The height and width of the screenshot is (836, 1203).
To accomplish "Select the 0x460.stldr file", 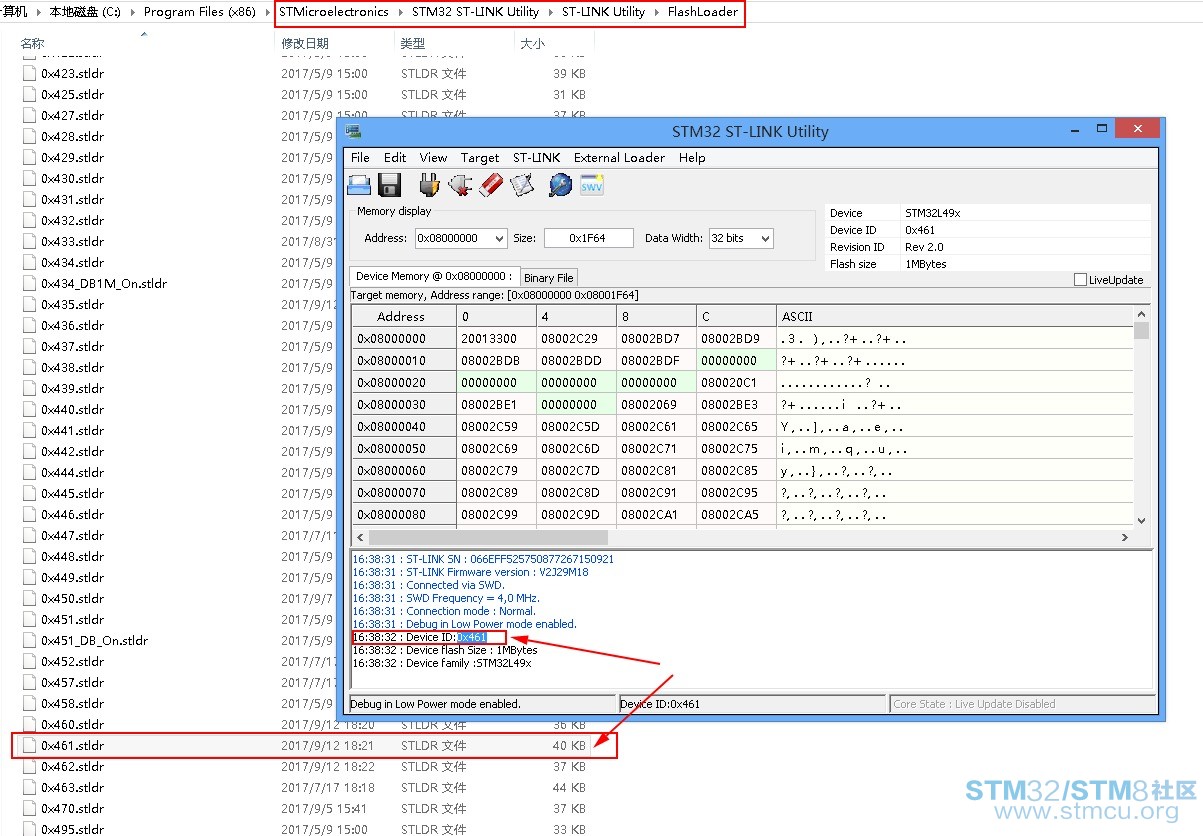I will click(x=72, y=724).
